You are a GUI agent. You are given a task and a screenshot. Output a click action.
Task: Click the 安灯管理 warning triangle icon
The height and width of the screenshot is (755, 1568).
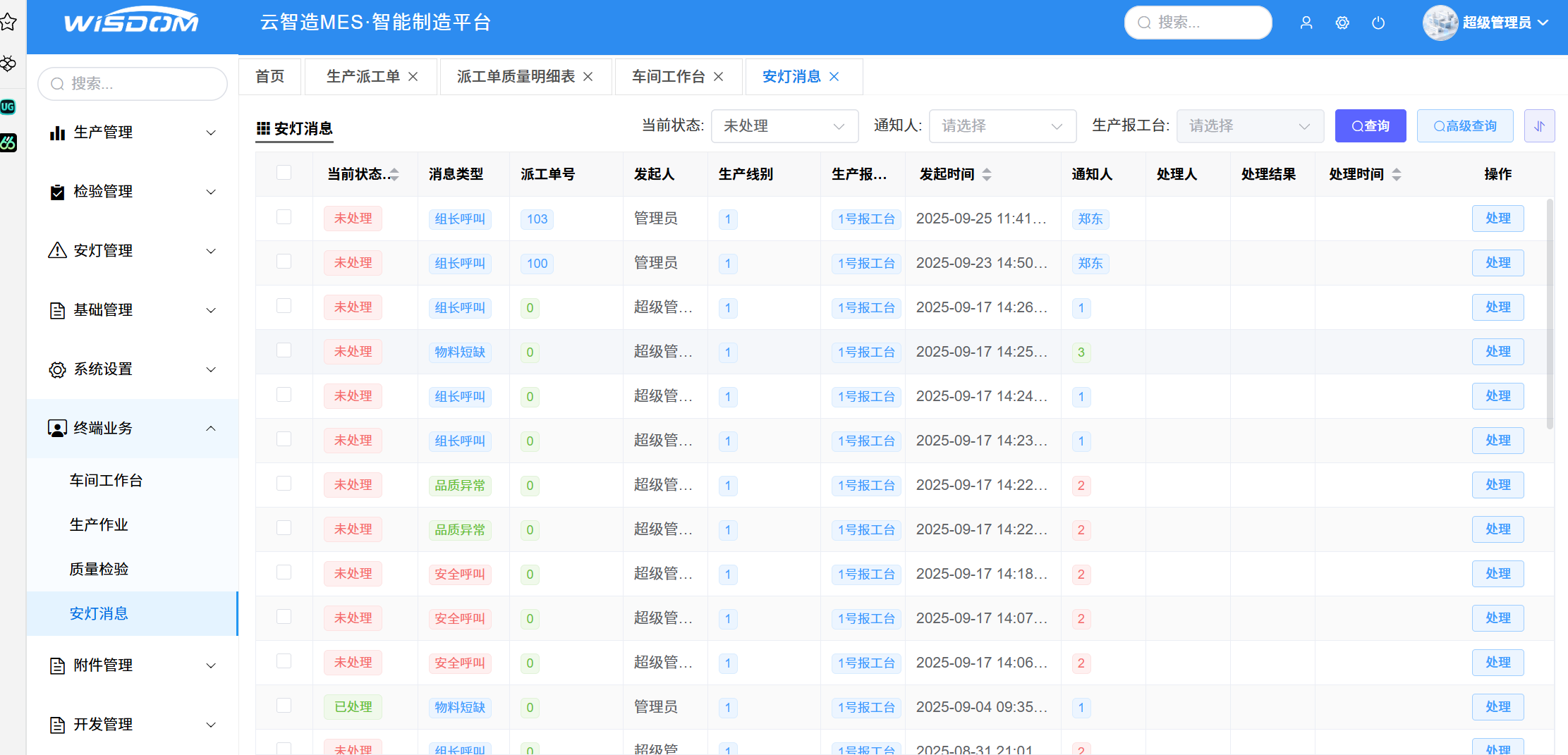(57, 250)
